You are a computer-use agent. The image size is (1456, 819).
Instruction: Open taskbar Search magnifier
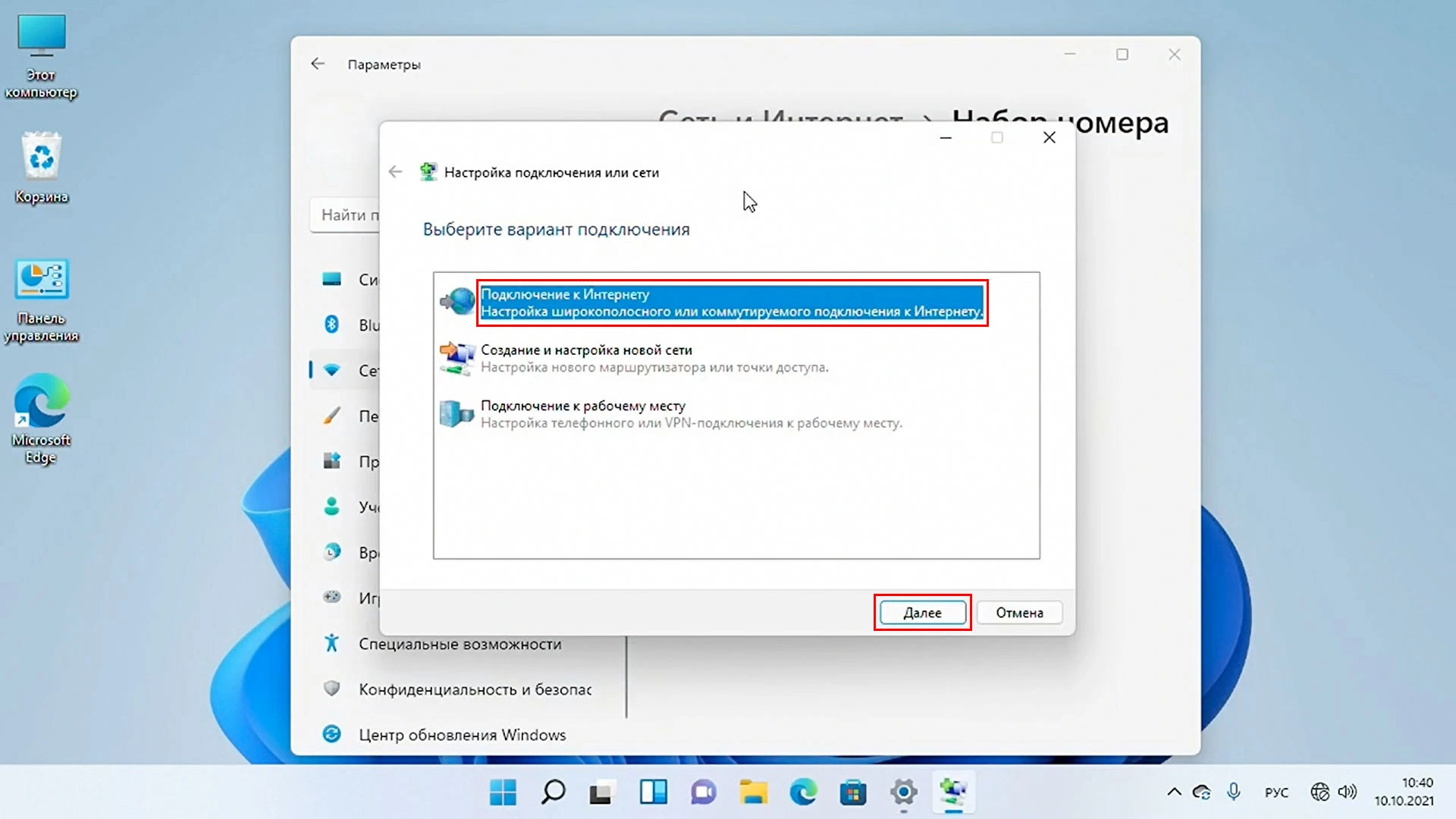point(553,792)
